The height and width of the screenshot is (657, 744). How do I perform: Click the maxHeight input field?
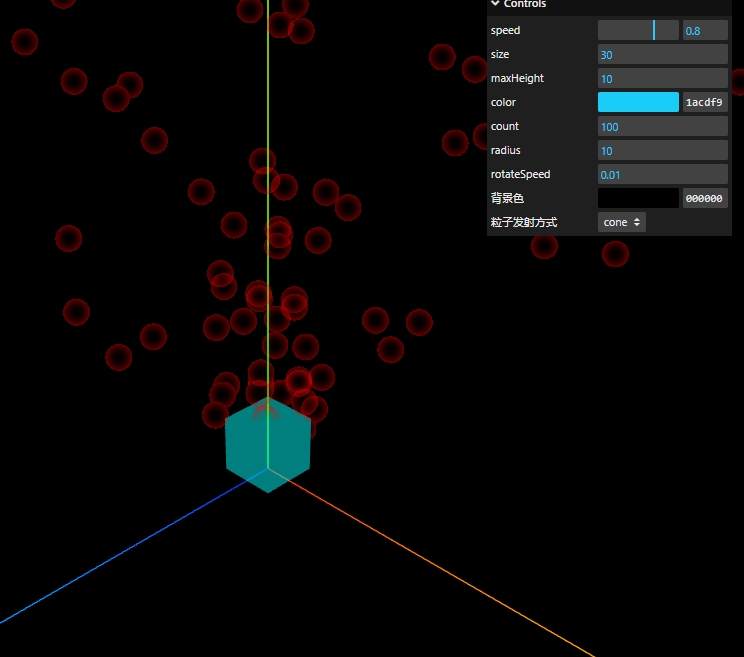[x=663, y=78]
